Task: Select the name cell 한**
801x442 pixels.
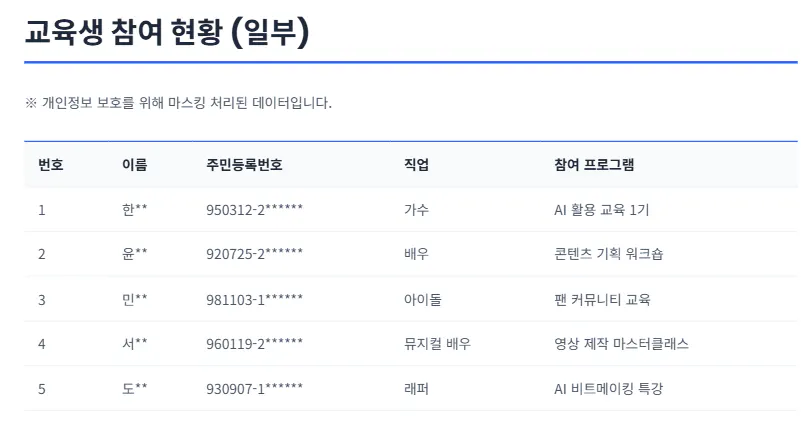Action: point(134,210)
